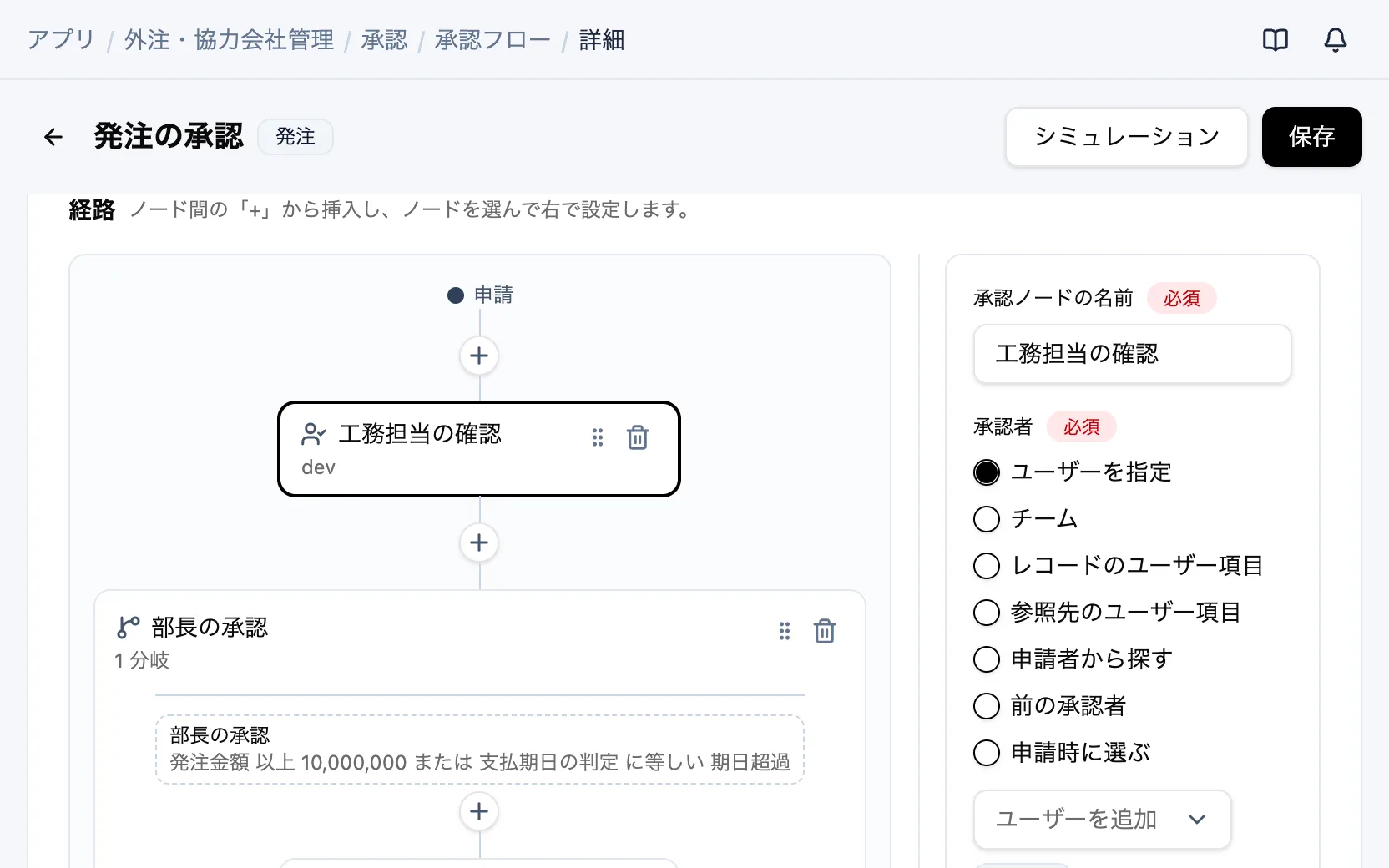Screen dimensions: 1389x868
Task: Go back using the left arrow
Action: 53,137
